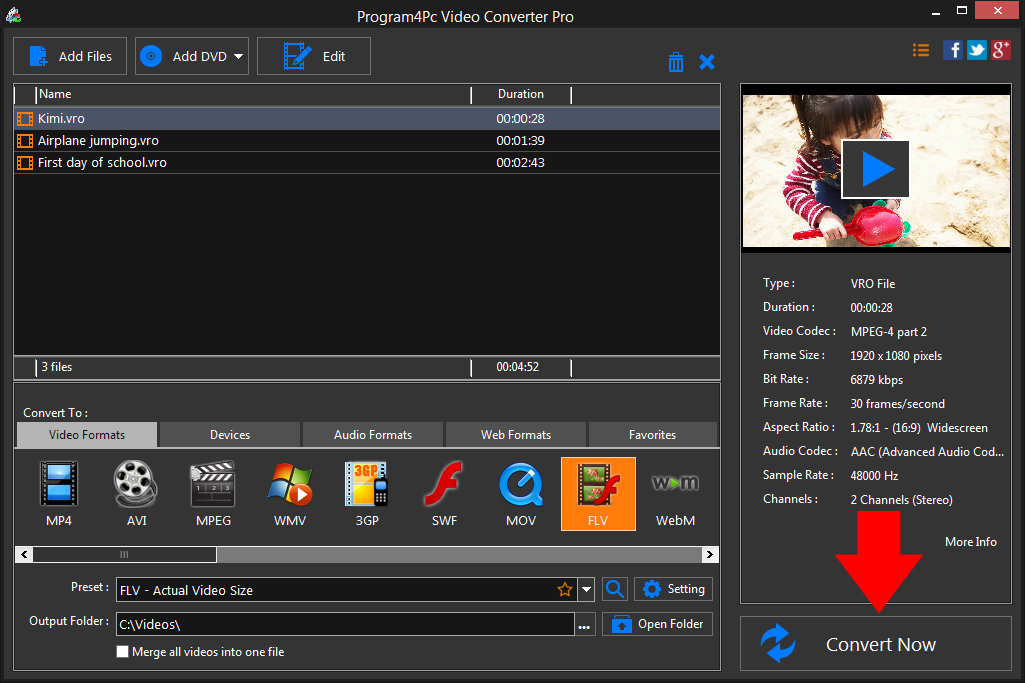Play the video preview

[x=875, y=169]
